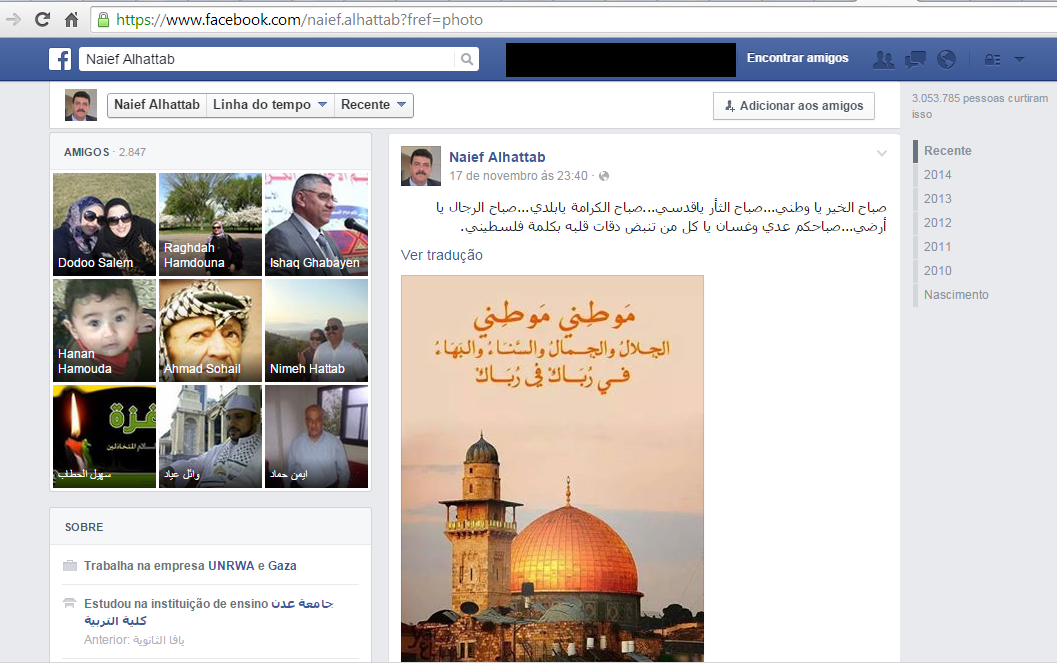Open the friend requests icon

coord(884,59)
